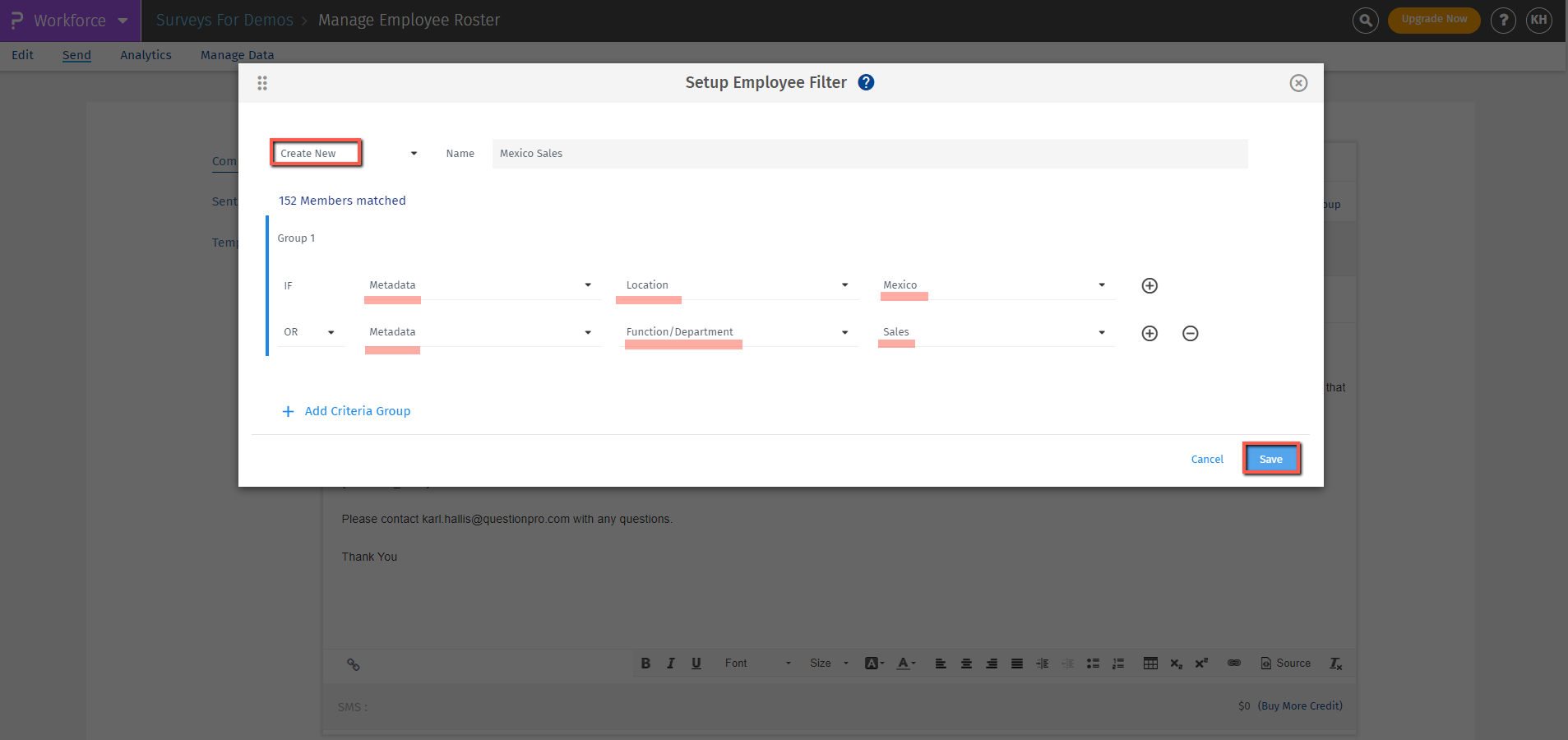
Task: Open the Location metadata field dropdown
Action: [844, 284]
